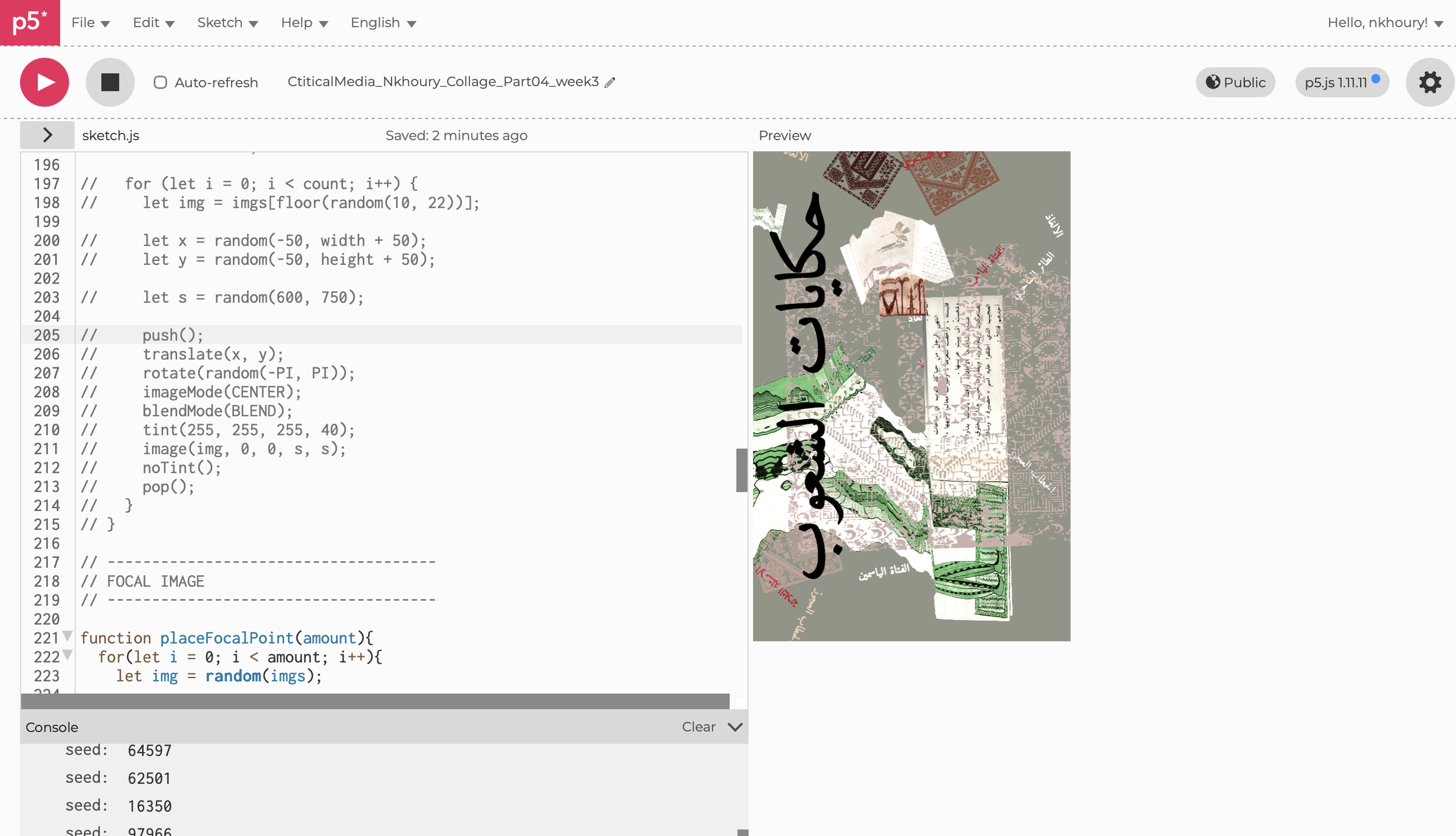Enable the Auto-refresh checkbox
Screen dimensions: 1456x836
(x=160, y=83)
